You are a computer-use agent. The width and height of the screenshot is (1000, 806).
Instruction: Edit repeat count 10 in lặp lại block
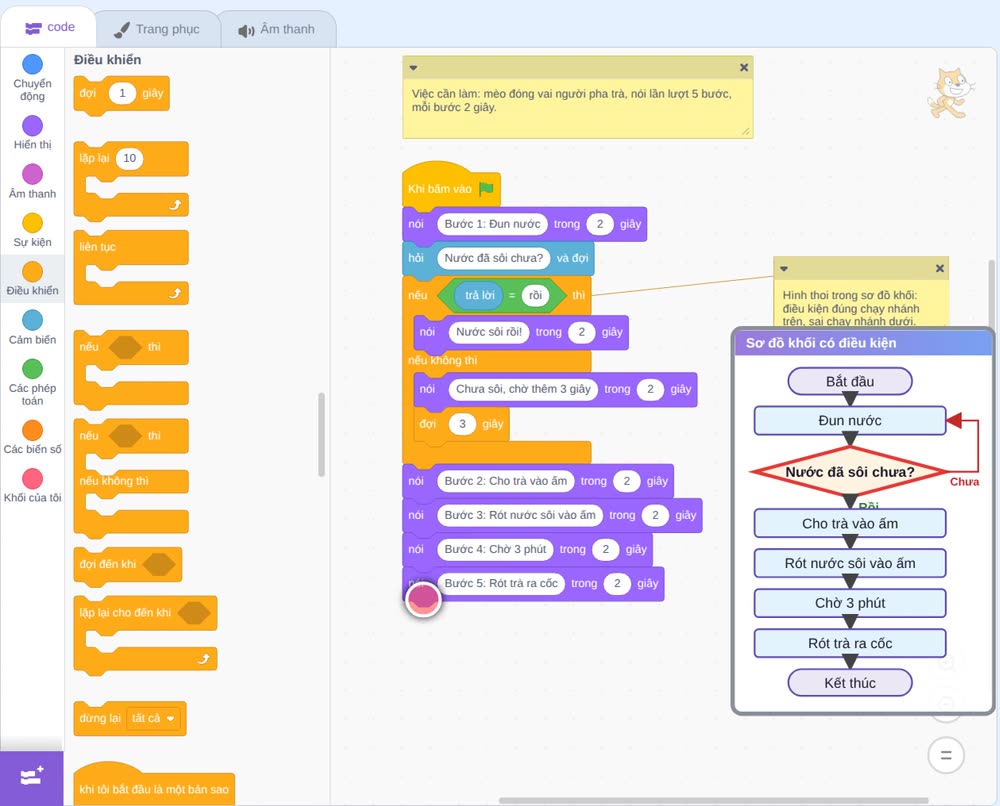[x=129, y=158]
